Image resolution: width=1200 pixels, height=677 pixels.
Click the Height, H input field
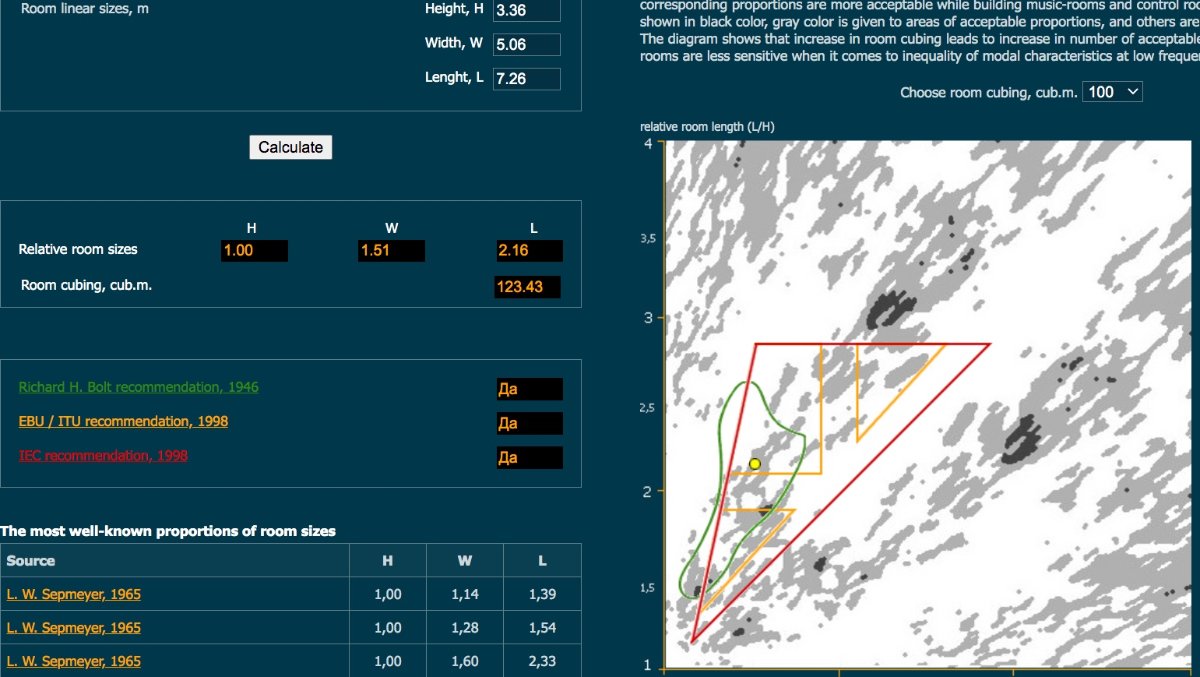[x=526, y=11]
